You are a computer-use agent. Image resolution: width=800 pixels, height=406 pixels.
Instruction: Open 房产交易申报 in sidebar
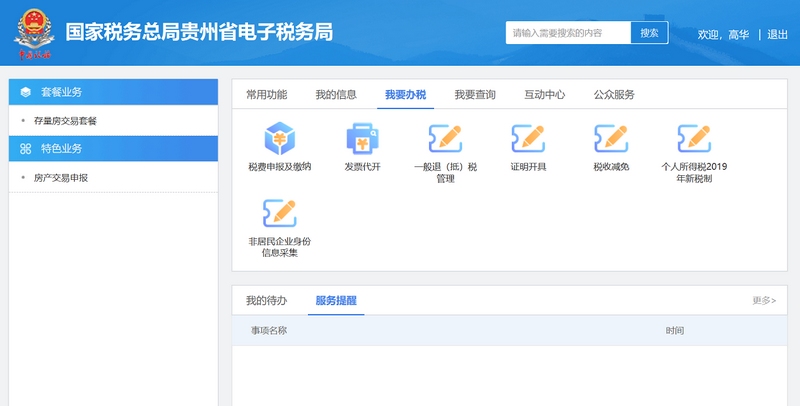[61, 178]
